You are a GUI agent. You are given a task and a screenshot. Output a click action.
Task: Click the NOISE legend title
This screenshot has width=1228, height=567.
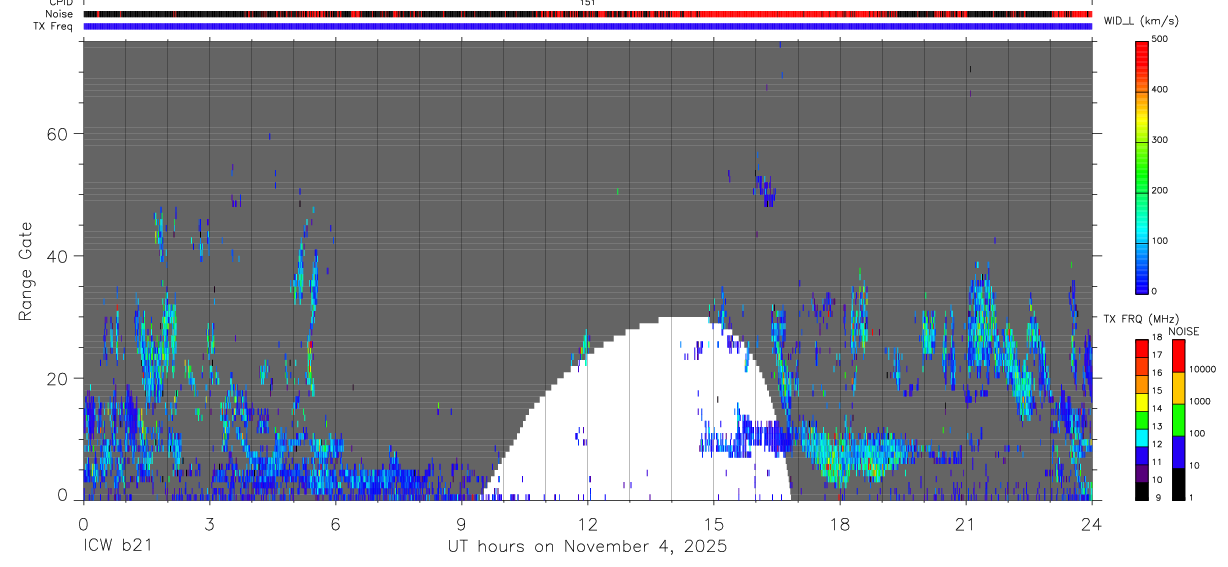1184,331
